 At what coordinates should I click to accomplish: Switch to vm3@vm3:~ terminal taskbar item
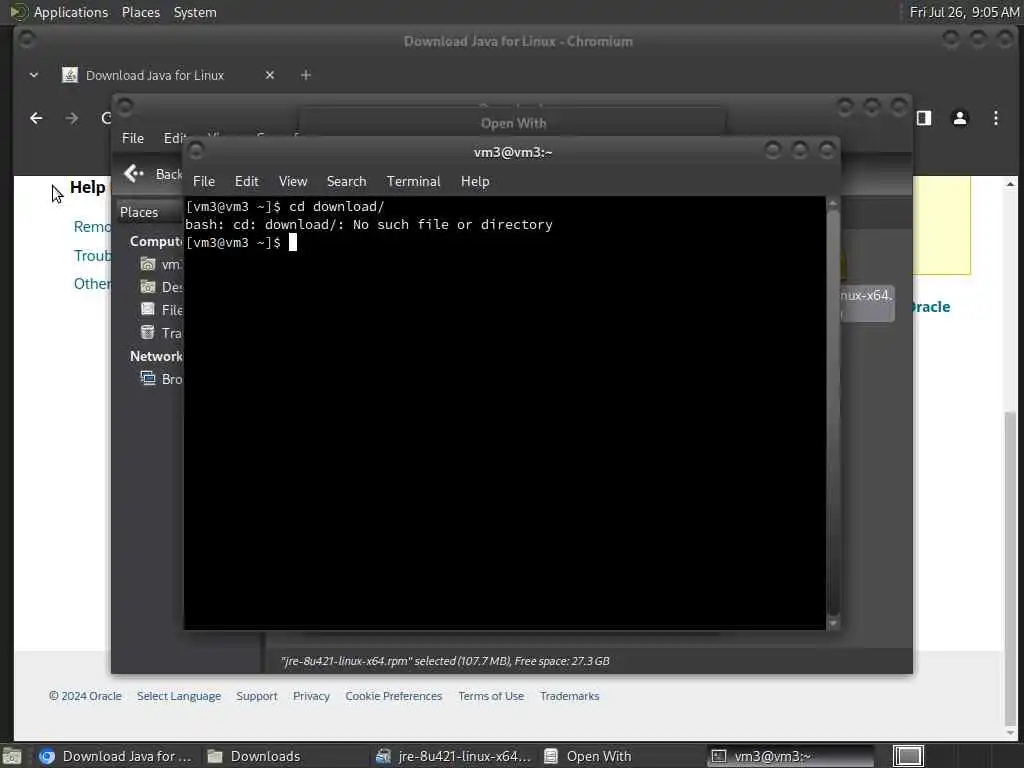click(x=790, y=756)
